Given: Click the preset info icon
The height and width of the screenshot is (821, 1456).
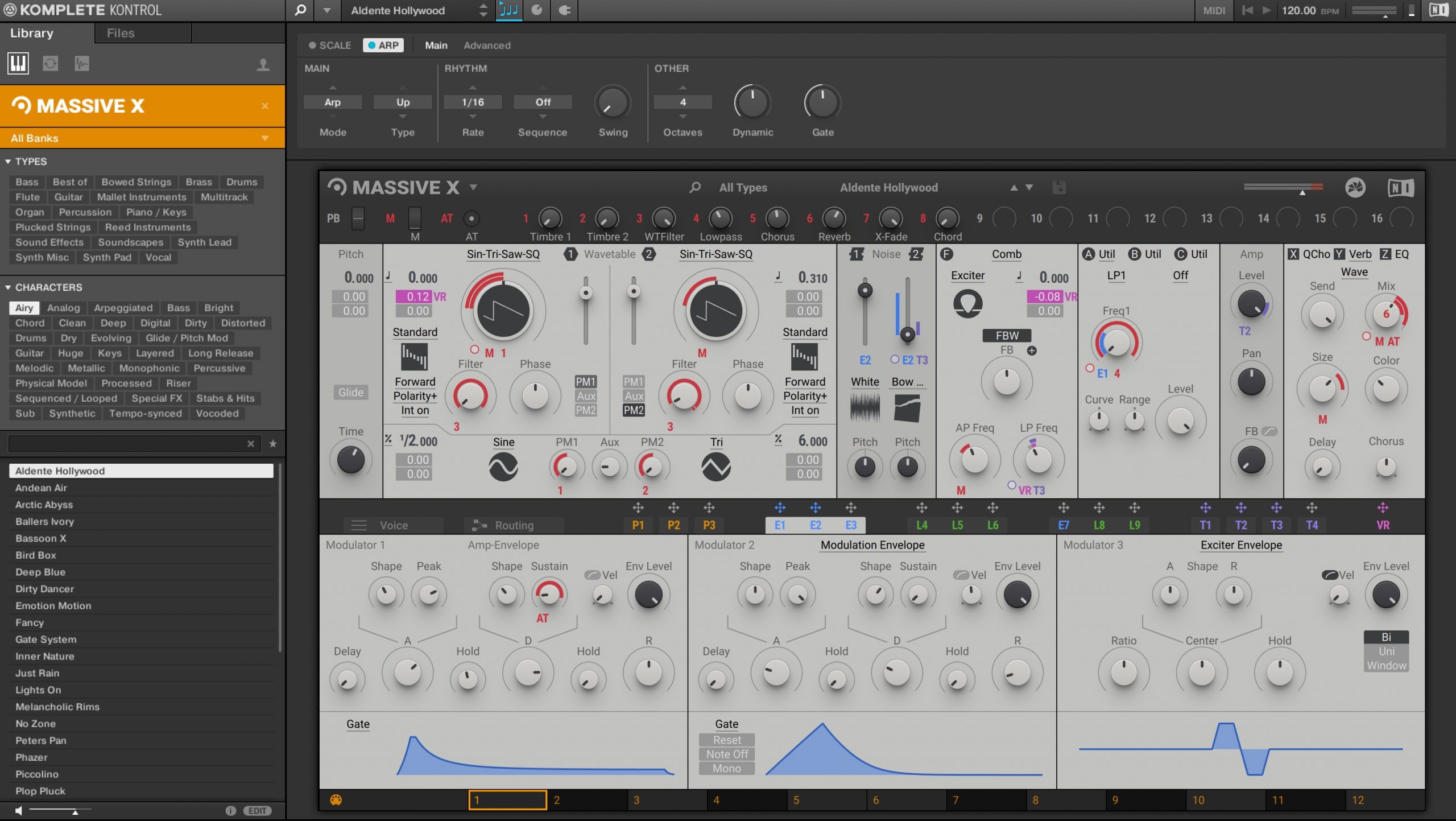Looking at the screenshot, I should 230,811.
